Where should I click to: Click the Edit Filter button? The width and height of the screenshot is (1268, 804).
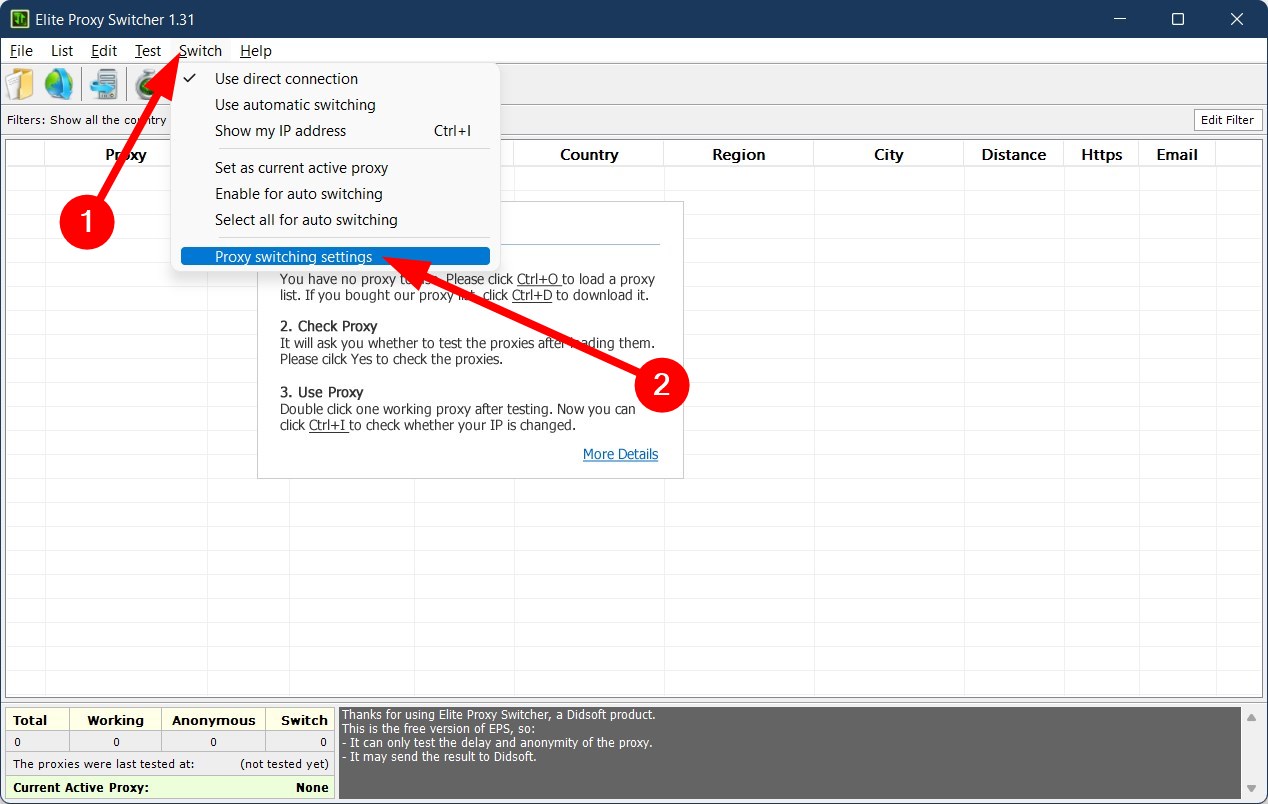point(1227,120)
